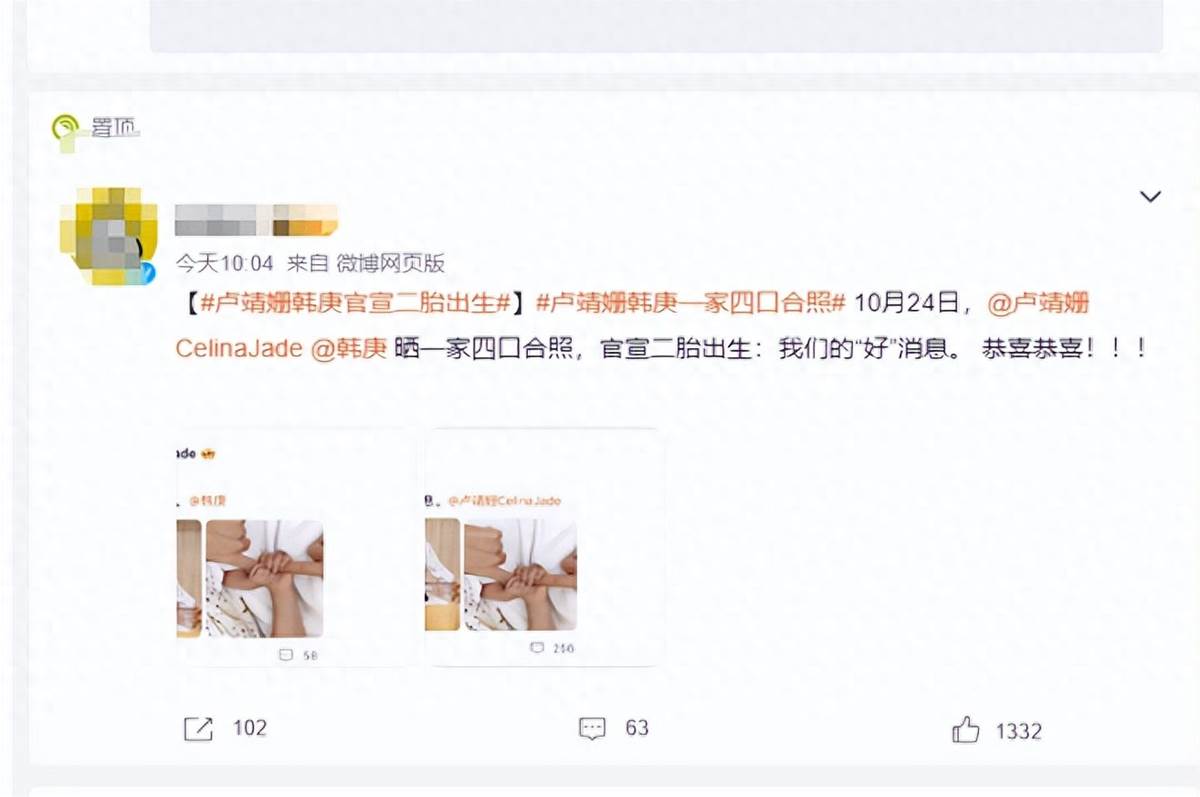The image size is (1200, 797).
Task: Open comments via the speech bubble icon beside 63
Action: click(x=592, y=729)
